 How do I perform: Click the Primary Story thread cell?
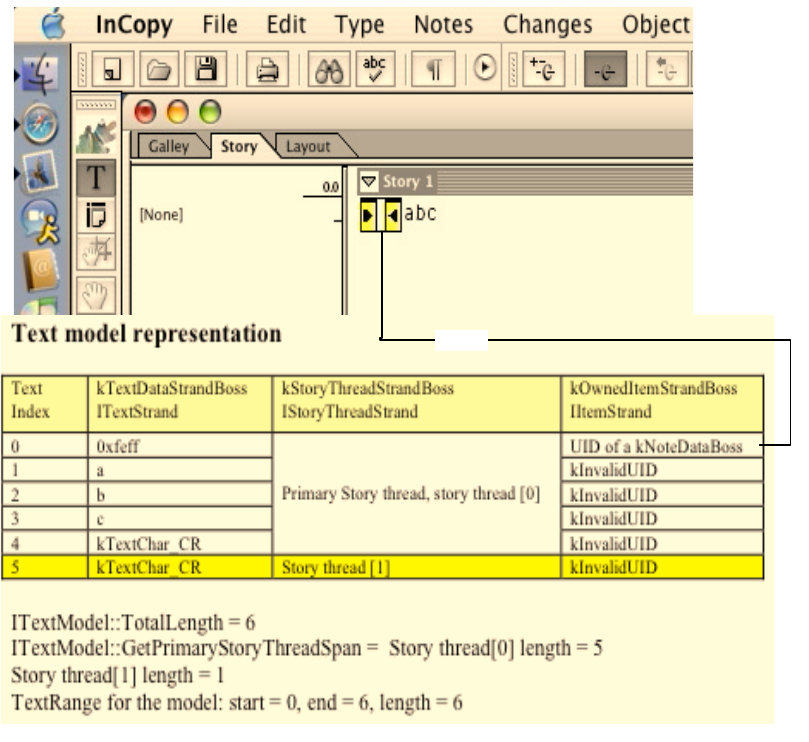416,493
